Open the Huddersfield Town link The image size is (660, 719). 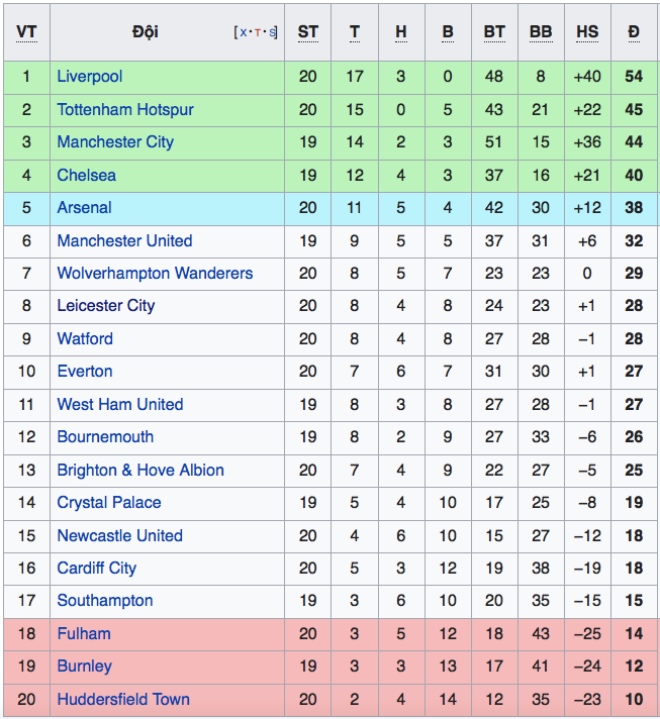(x=123, y=699)
